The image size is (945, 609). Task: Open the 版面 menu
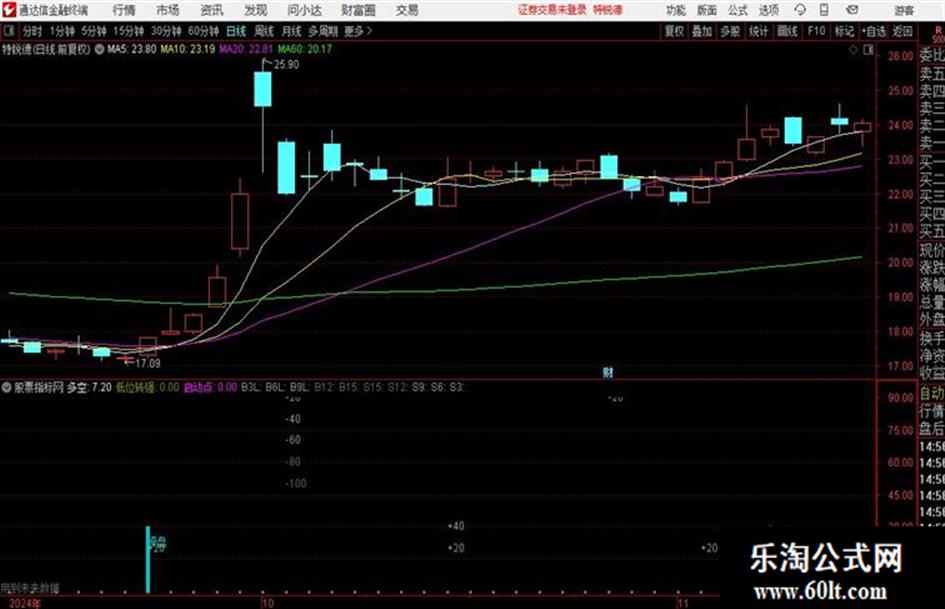pos(706,10)
